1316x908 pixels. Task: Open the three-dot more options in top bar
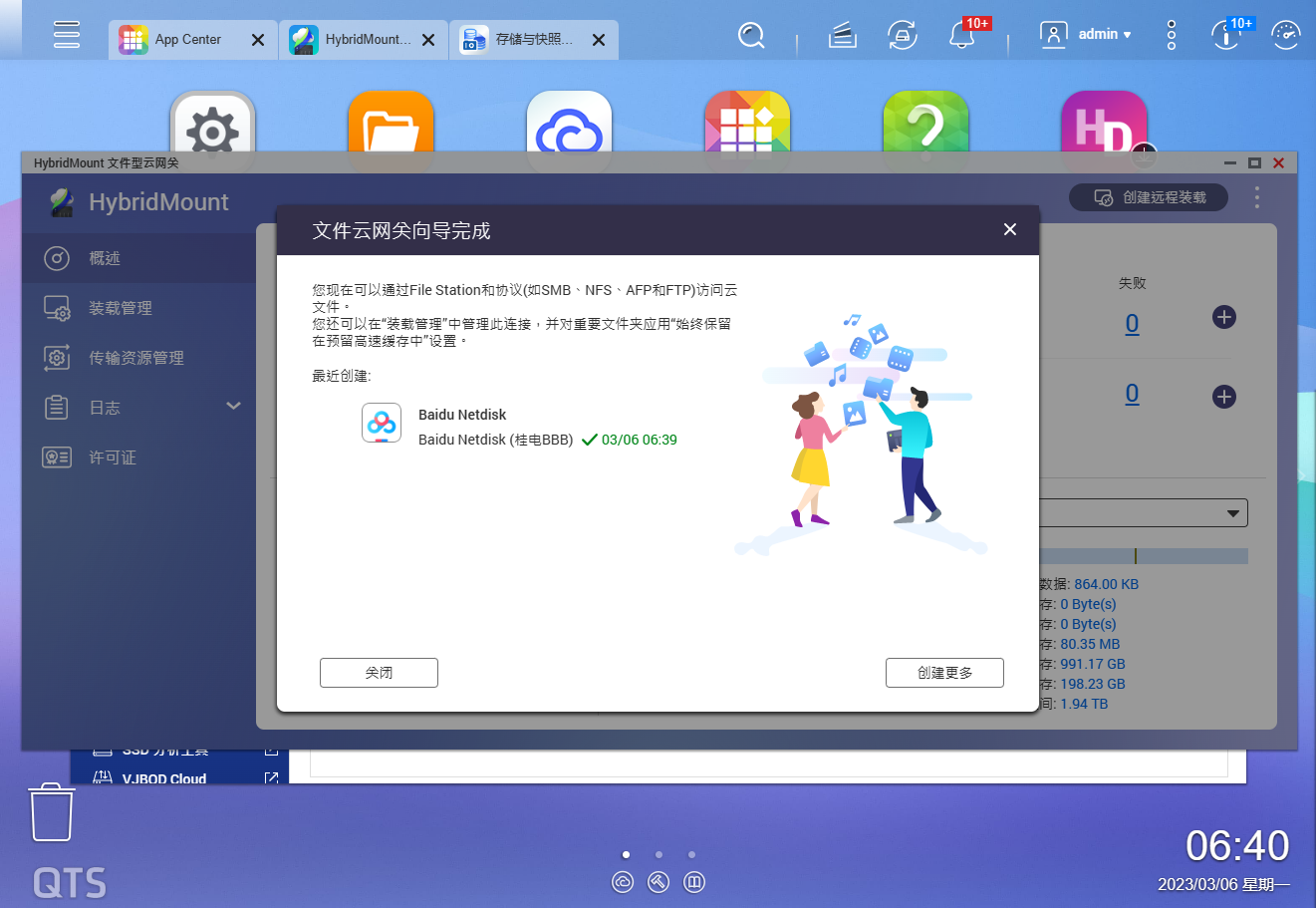[1172, 35]
